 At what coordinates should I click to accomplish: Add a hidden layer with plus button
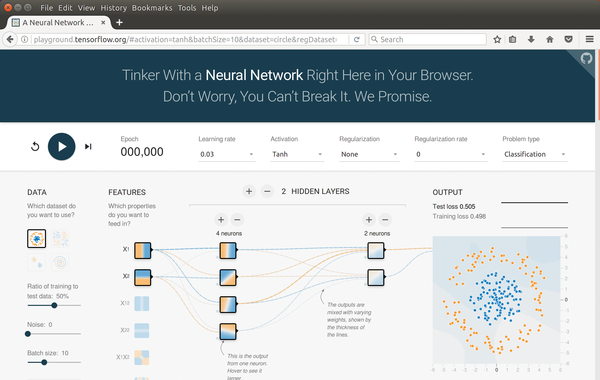pyautogui.click(x=249, y=191)
